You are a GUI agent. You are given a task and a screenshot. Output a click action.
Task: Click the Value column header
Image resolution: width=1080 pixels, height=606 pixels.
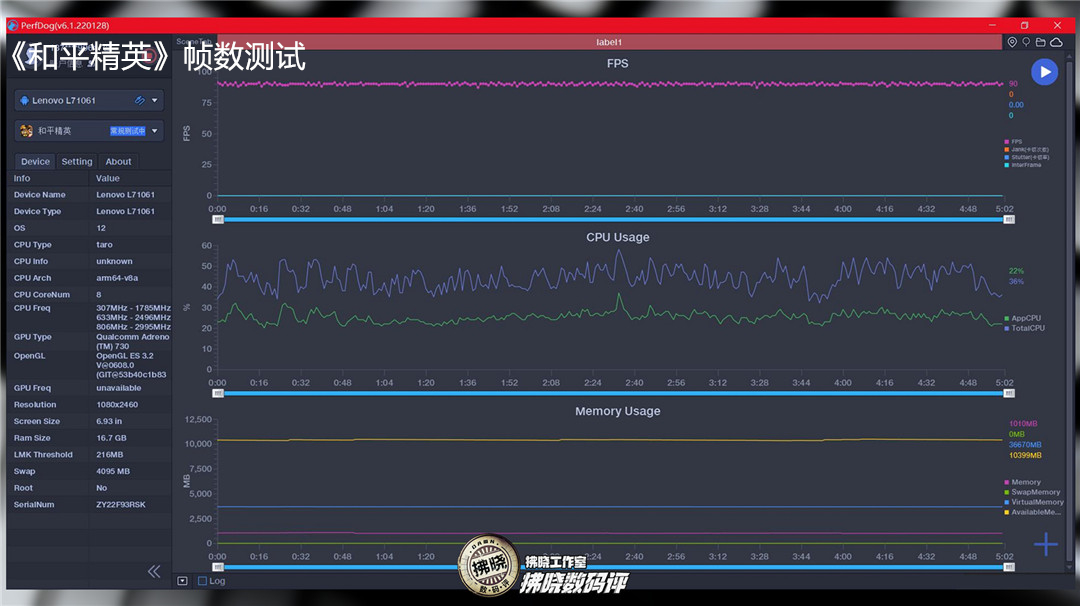(107, 178)
